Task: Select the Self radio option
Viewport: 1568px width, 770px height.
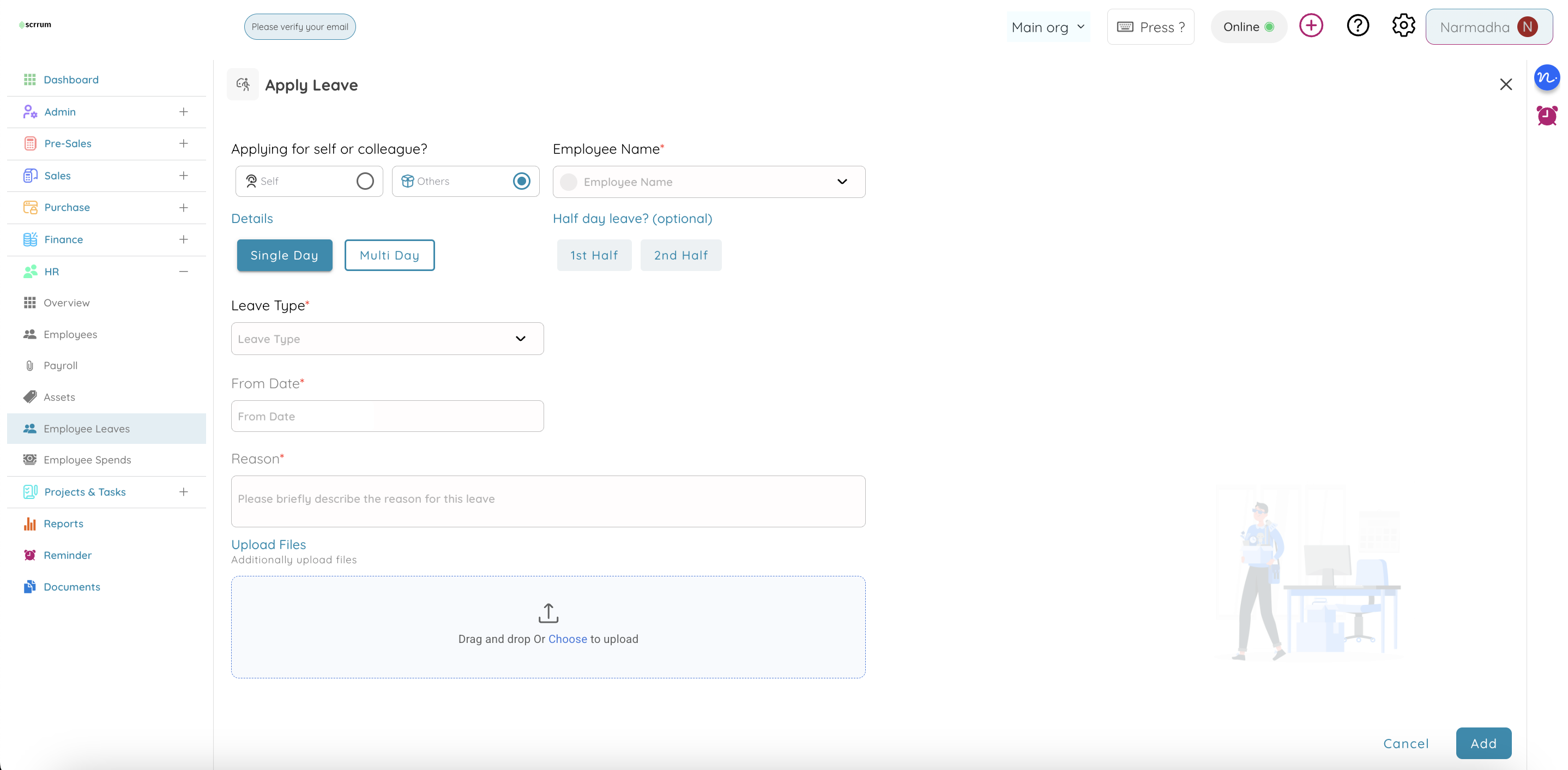Action: pyautogui.click(x=365, y=182)
